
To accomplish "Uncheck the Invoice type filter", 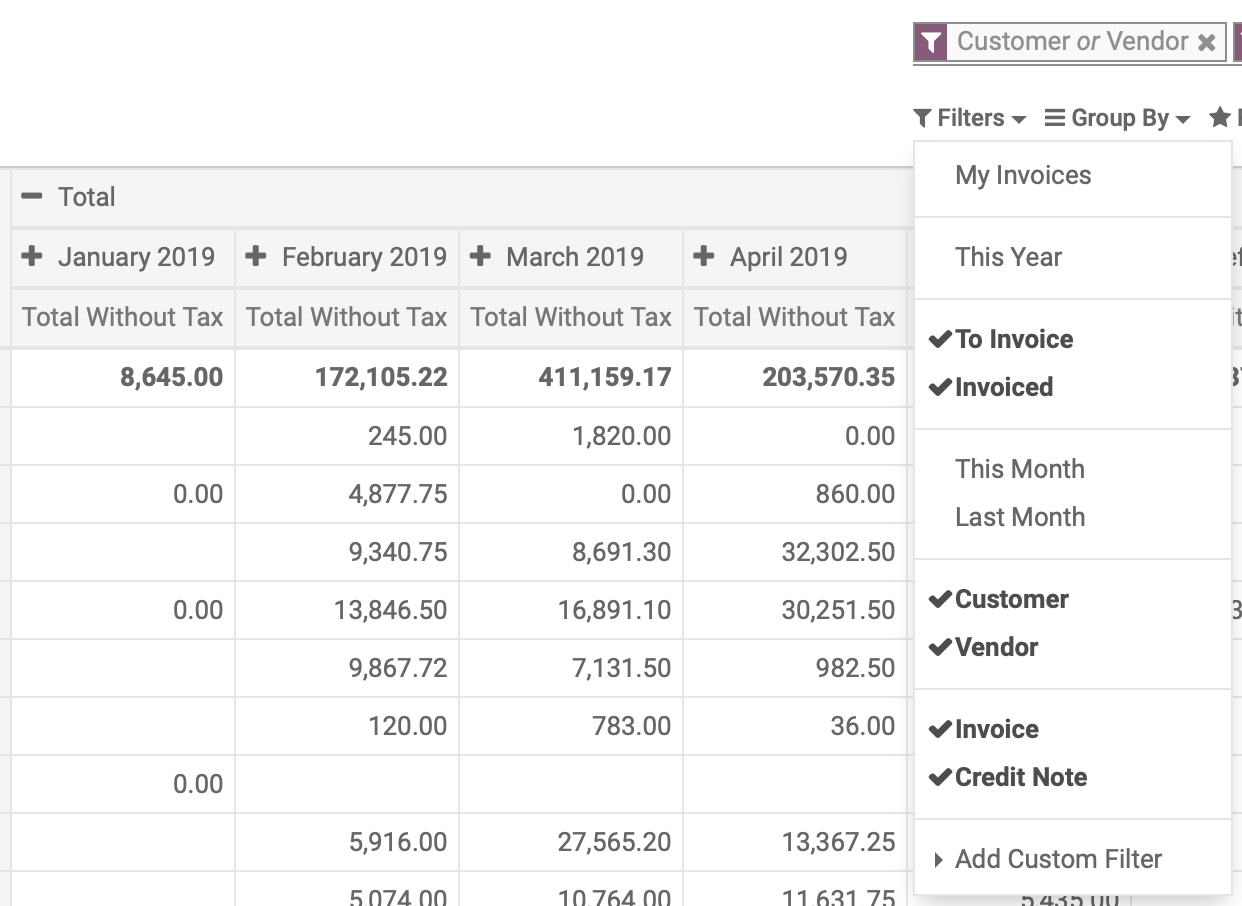I will (1072, 729).
